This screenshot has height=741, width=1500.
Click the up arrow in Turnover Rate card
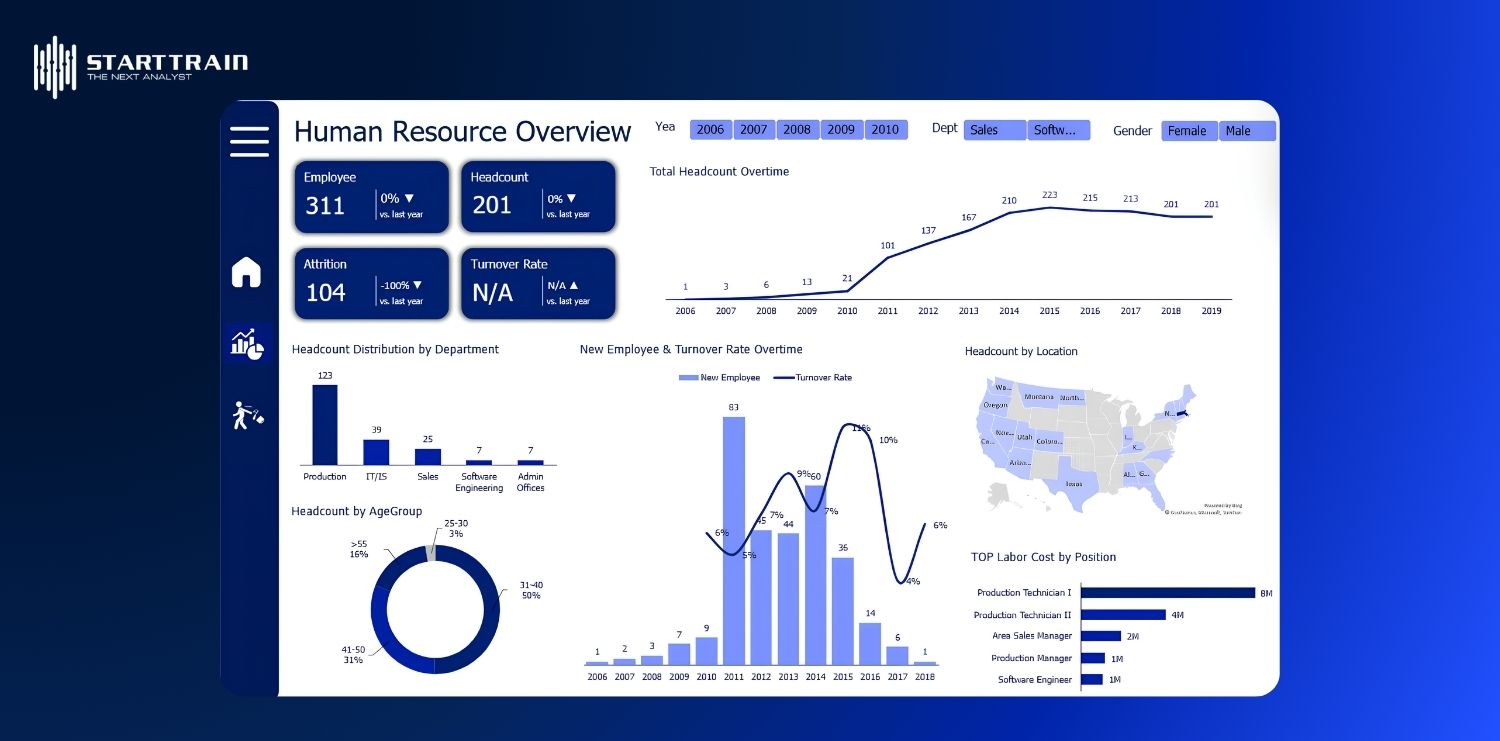pyautogui.click(x=574, y=285)
